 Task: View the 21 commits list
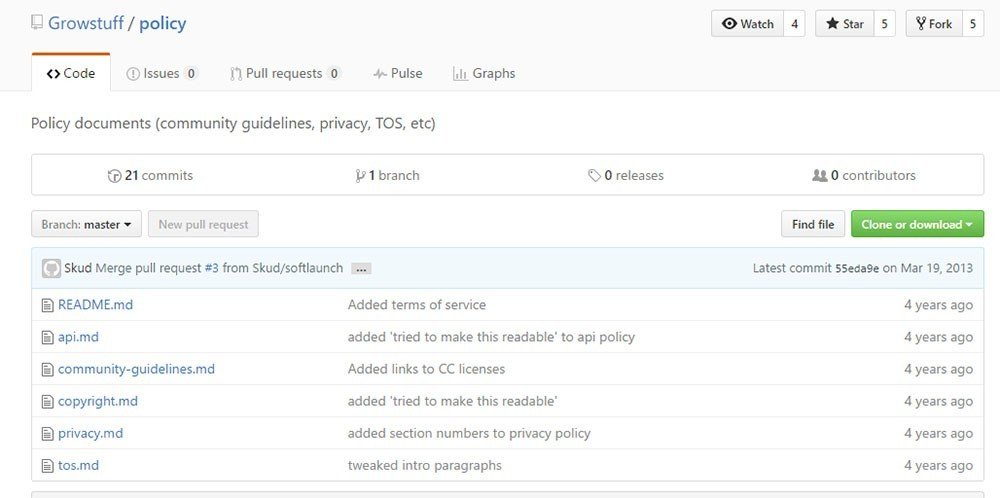click(151, 175)
